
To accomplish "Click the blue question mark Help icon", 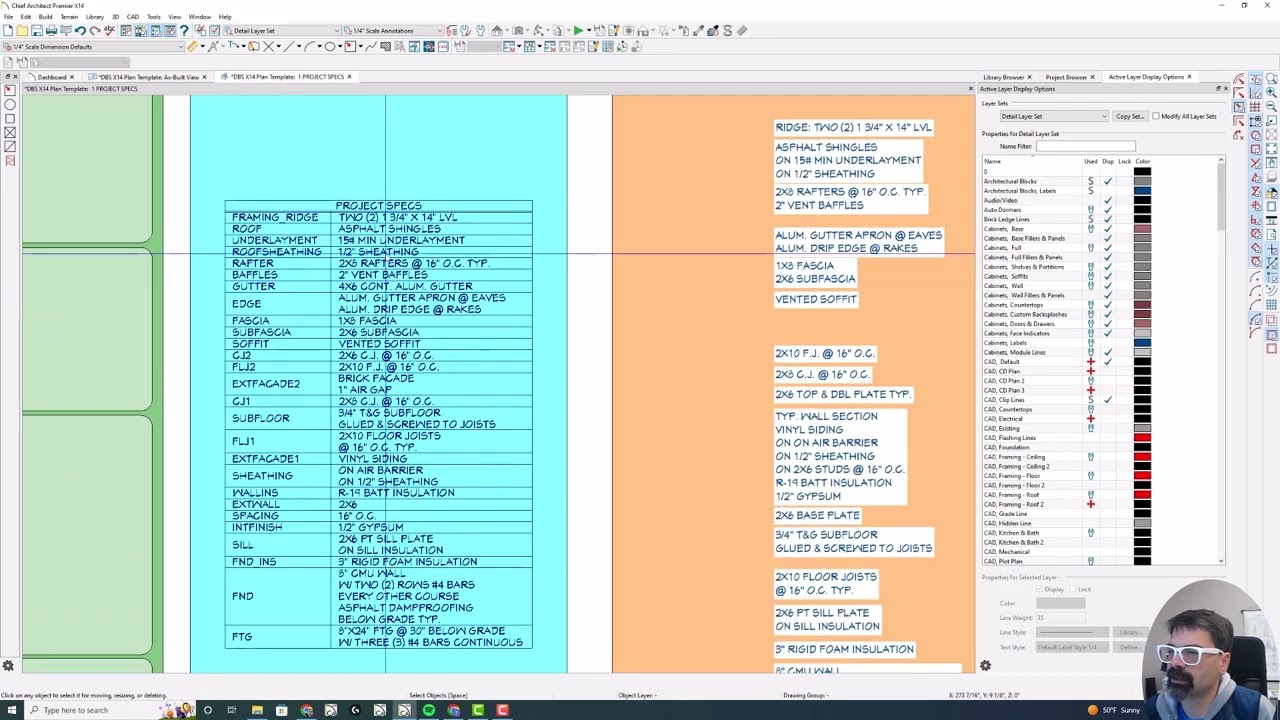I will point(184,31).
